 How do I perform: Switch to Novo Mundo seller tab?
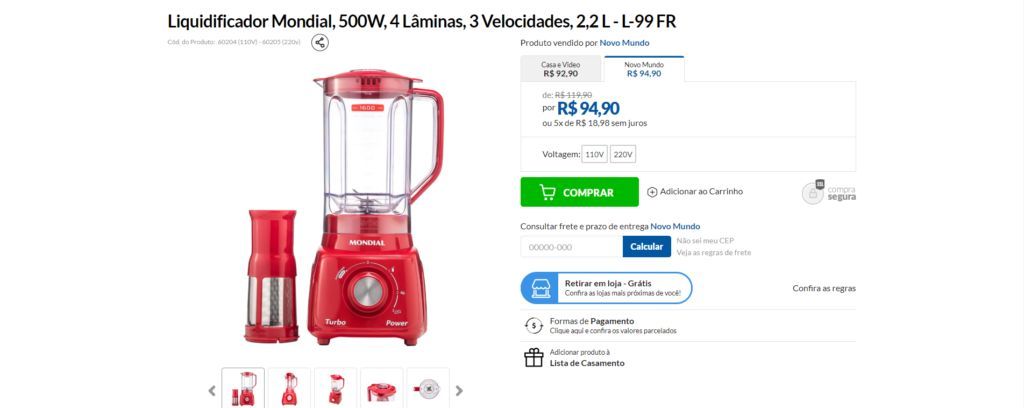(644, 69)
